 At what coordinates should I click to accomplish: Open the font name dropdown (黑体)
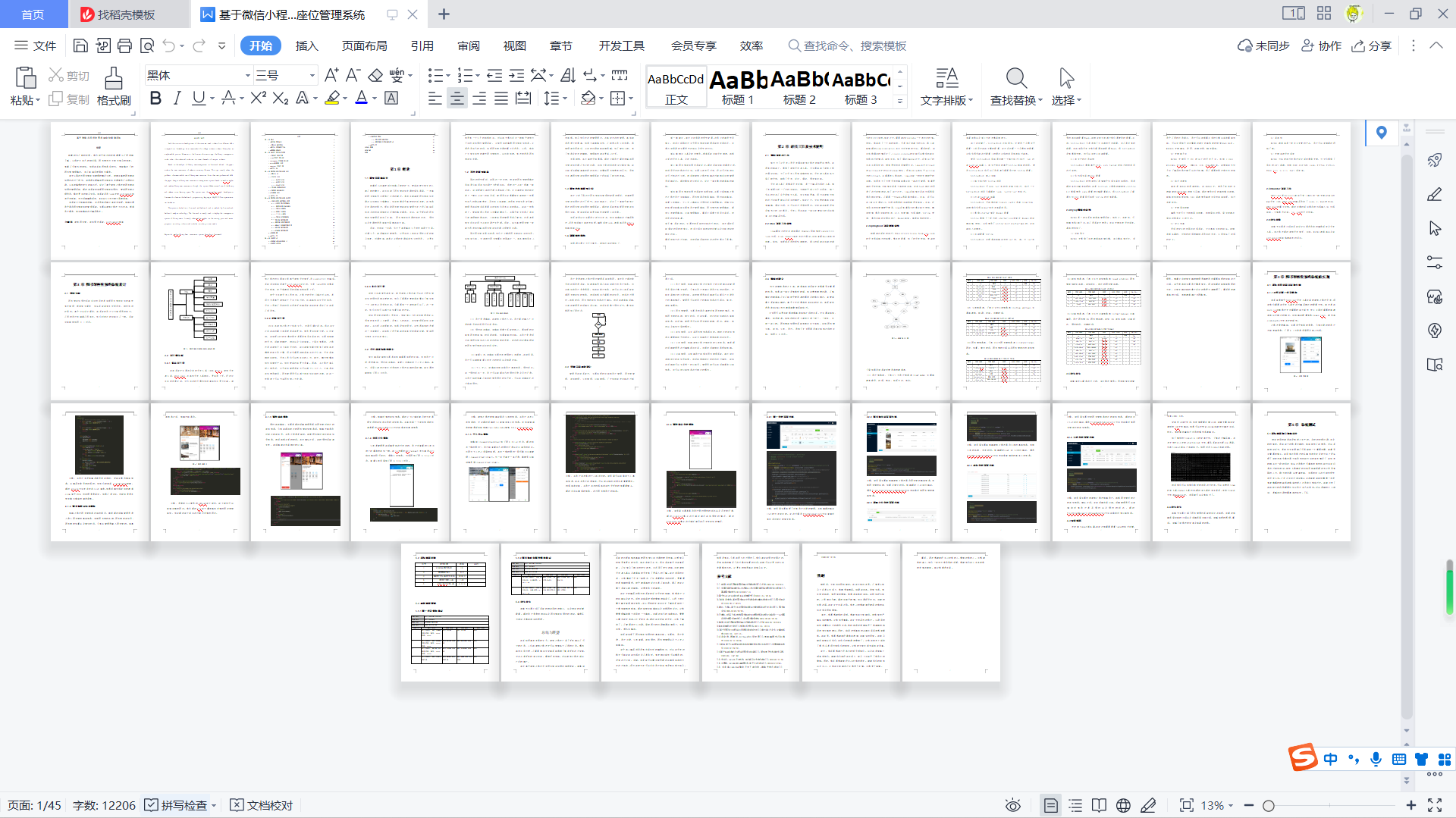tap(247, 76)
